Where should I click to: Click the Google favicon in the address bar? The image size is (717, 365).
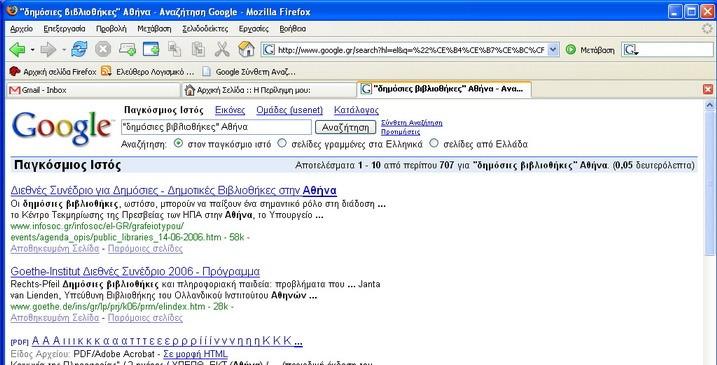(x=269, y=49)
